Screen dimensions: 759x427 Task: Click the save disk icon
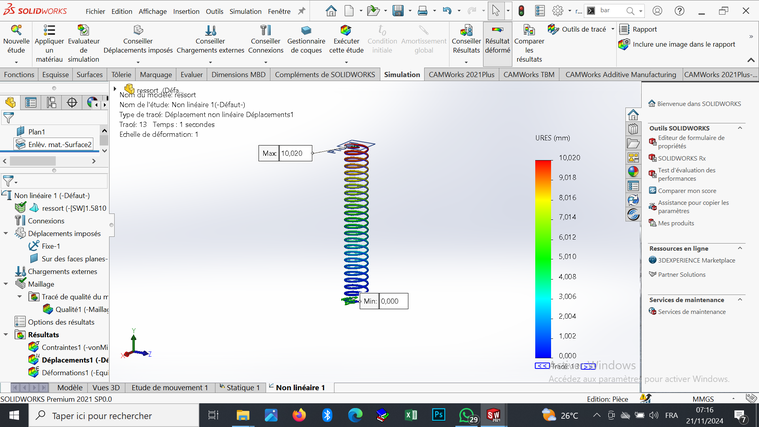pyautogui.click(x=398, y=11)
